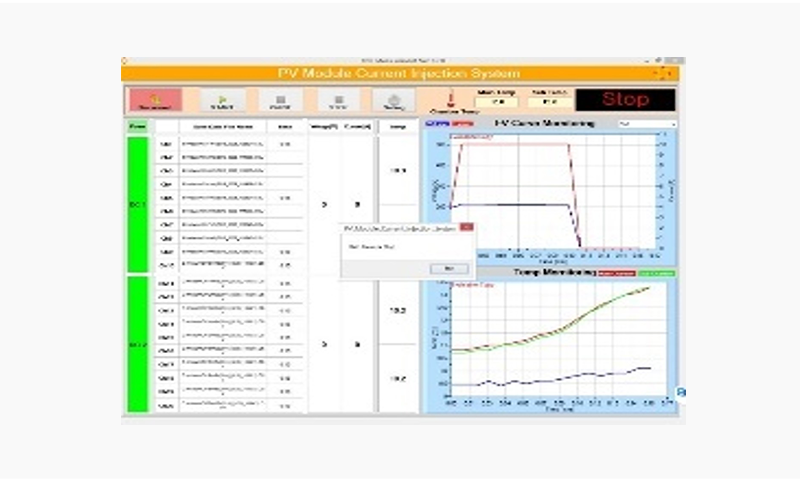Image resolution: width=800 pixels, height=479 pixels.
Task: Click the small blue icon beside temperature chart
Action: [680, 392]
